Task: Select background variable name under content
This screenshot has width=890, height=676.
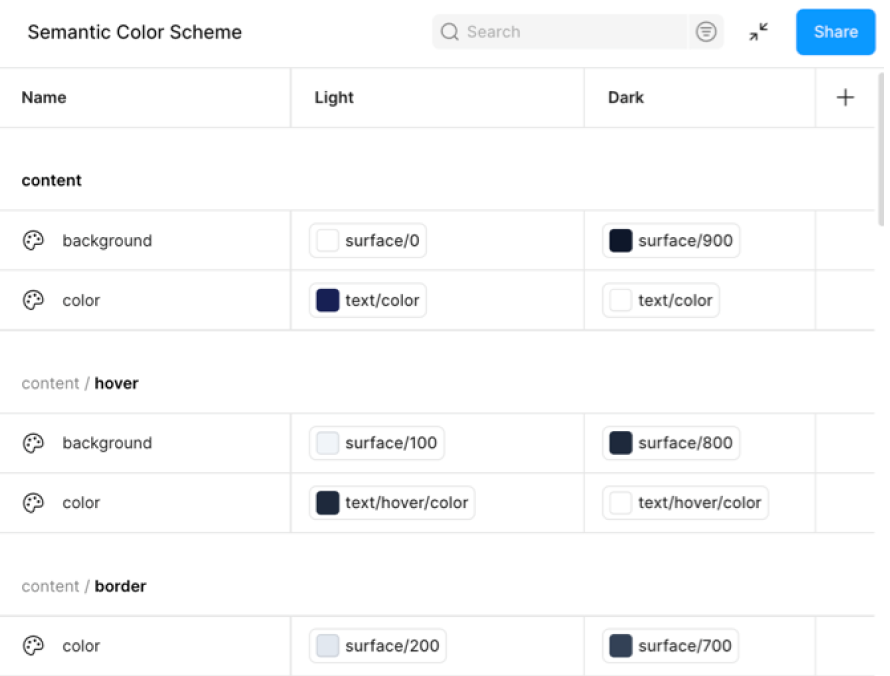Action: 107,241
